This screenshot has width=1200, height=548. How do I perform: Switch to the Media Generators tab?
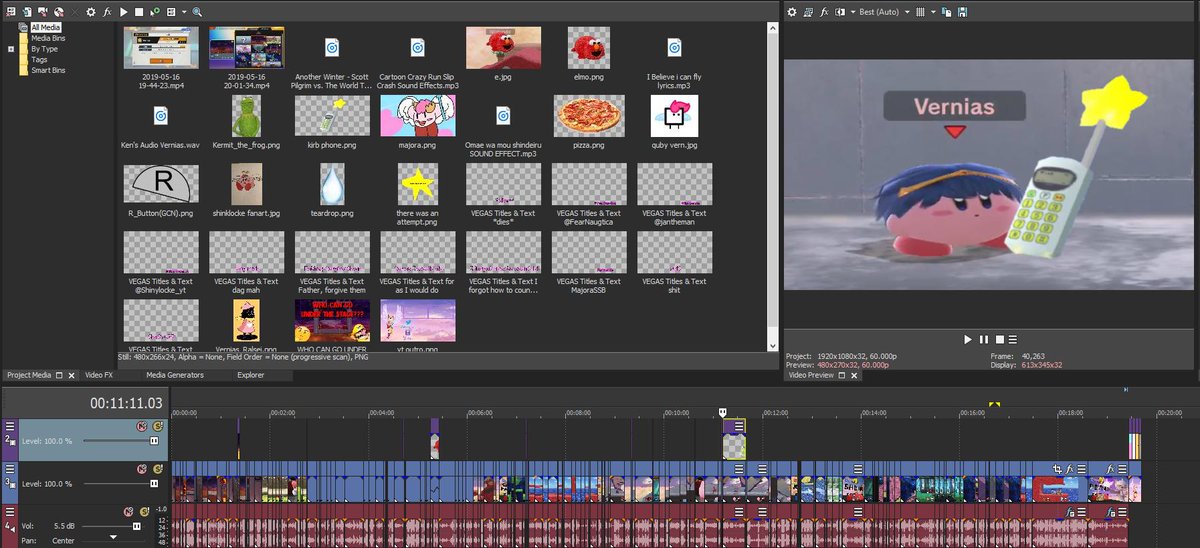(175, 375)
